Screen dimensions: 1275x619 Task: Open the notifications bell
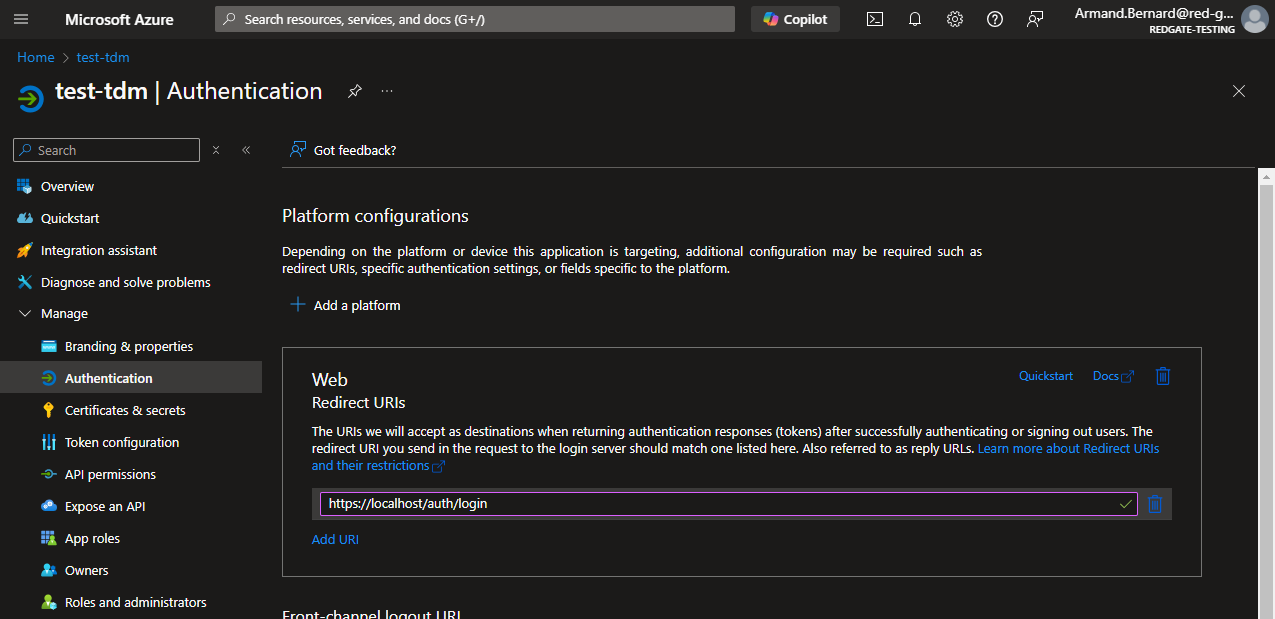tap(915, 19)
